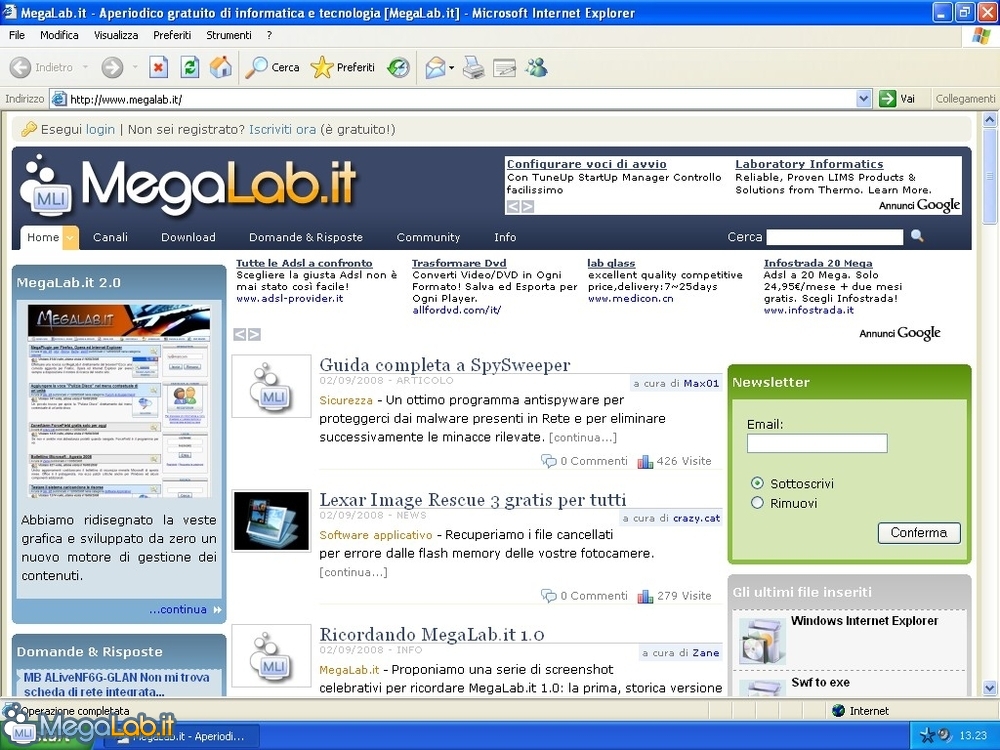Open the File menu
The image size is (1000, 750).
point(17,35)
